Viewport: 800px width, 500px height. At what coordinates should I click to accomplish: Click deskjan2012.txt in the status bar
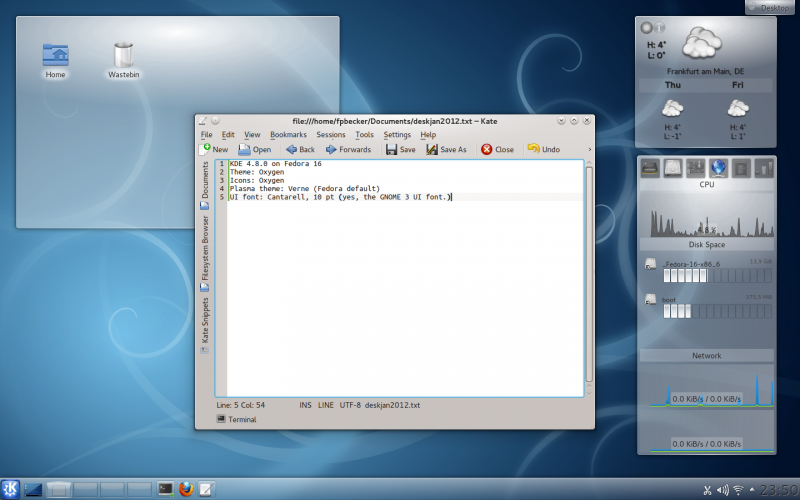click(392, 405)
